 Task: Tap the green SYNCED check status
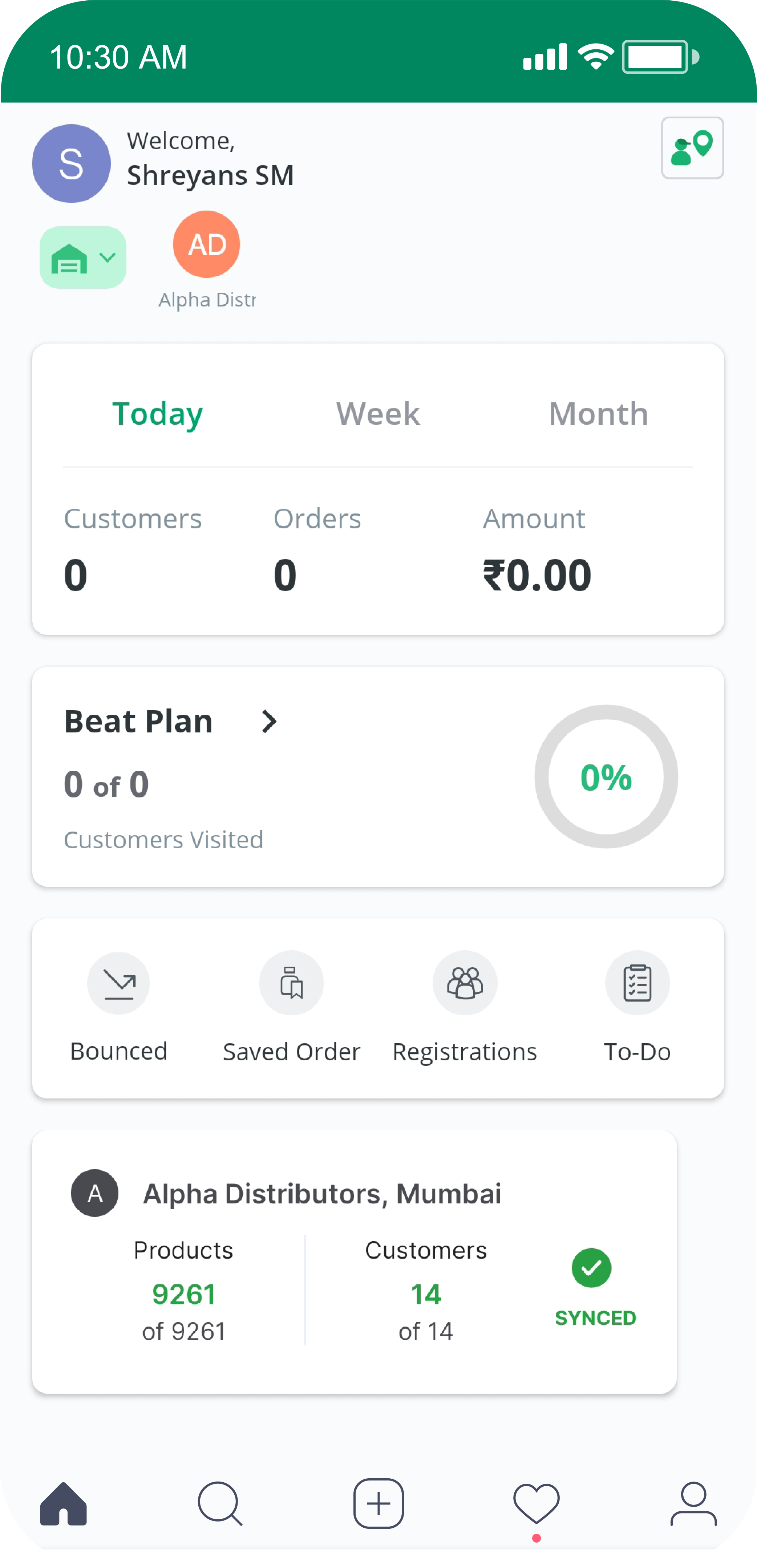click(595, 1287)
